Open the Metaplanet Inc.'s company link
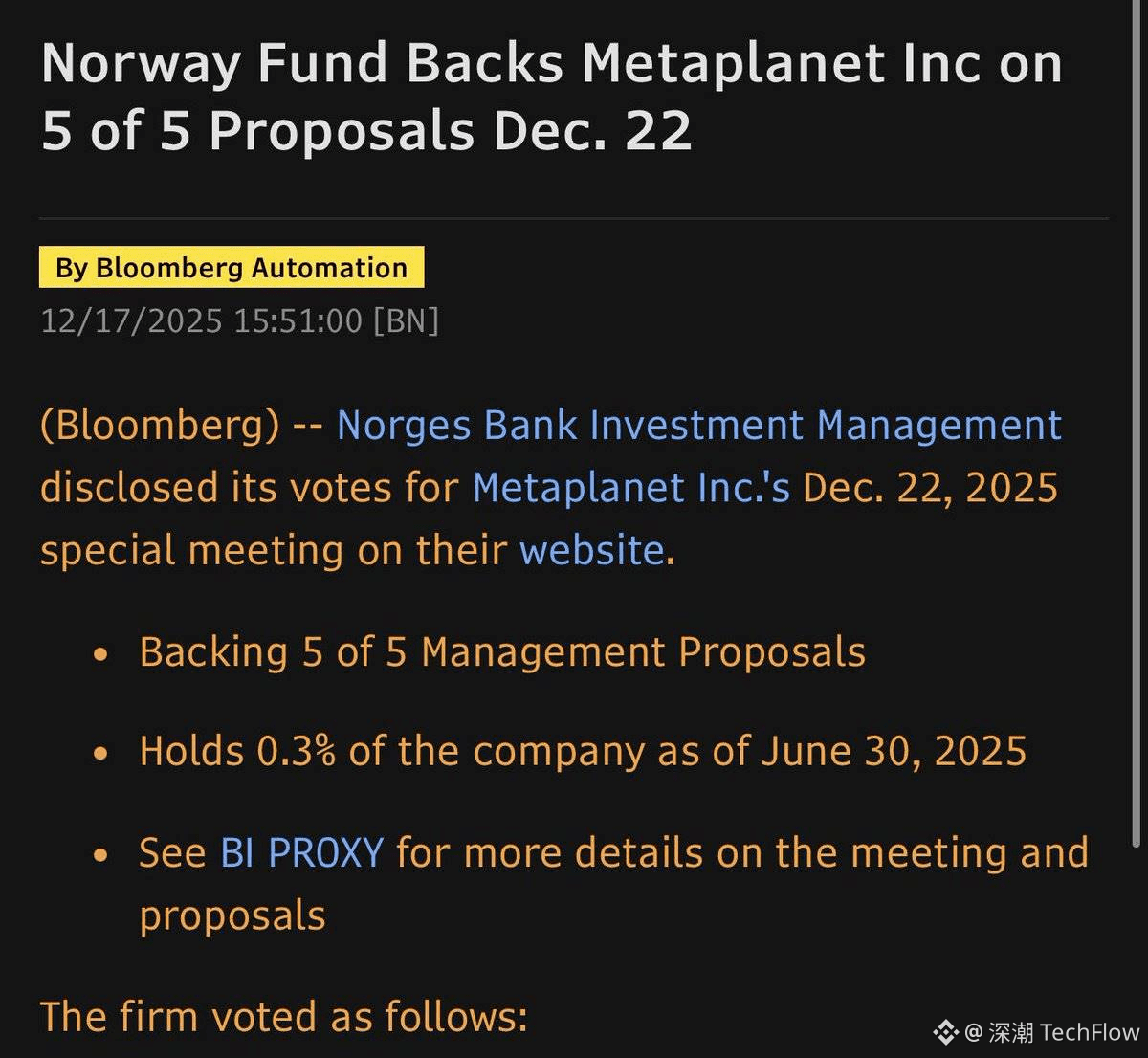The height and width of the screenshot is (1058, 1148). pyautogui.click(x=631, y=488)
